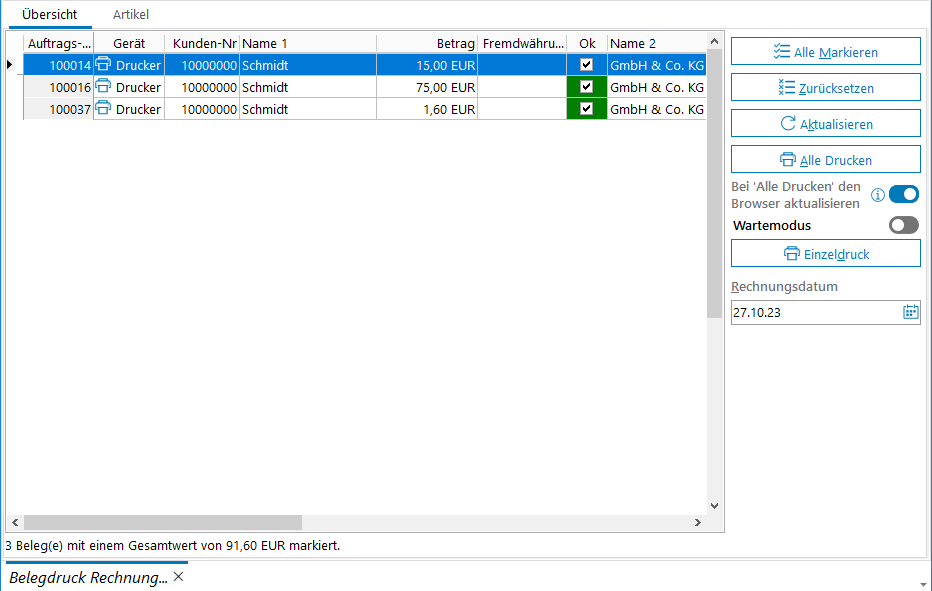Click printer icon in order 100016 row
The image size is (932, 591).
coord(103,87)
